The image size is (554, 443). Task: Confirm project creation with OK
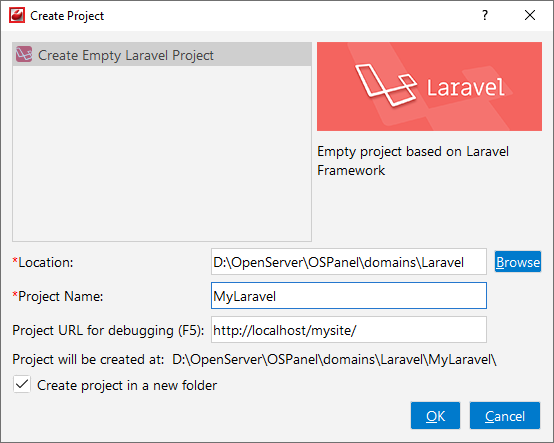click(x=435, y=416)
